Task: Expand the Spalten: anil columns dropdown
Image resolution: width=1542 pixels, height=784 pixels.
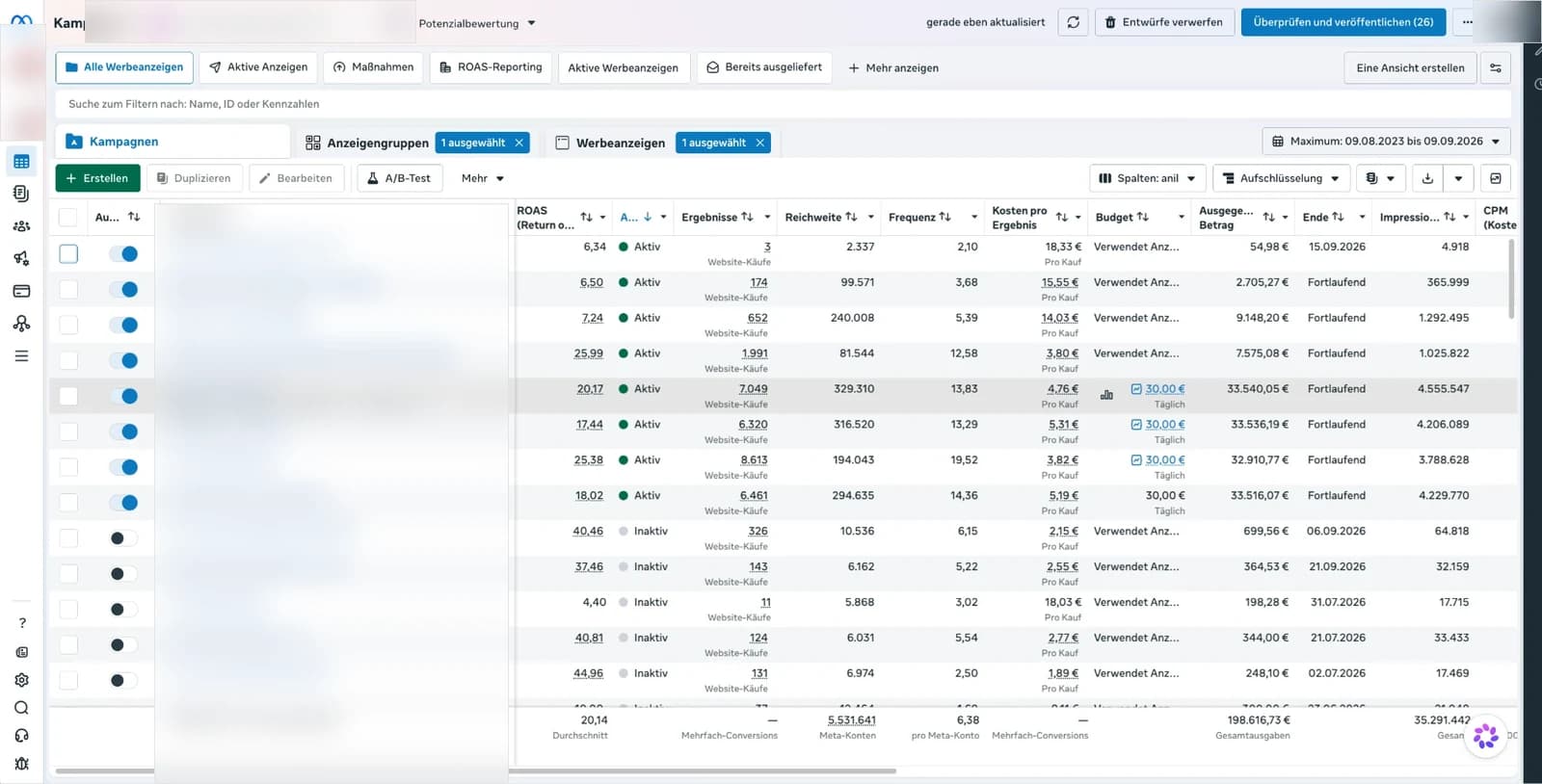Action: 1147,178
